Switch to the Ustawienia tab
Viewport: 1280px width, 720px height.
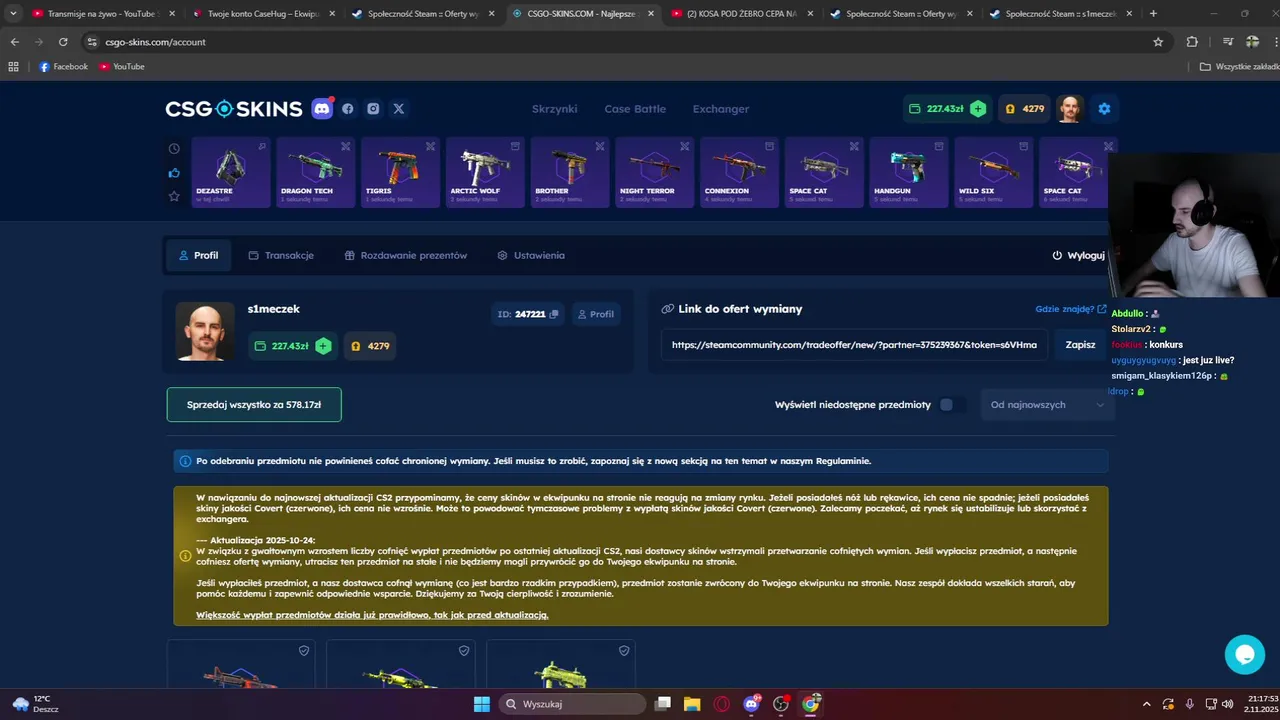[x=531, y=255]
